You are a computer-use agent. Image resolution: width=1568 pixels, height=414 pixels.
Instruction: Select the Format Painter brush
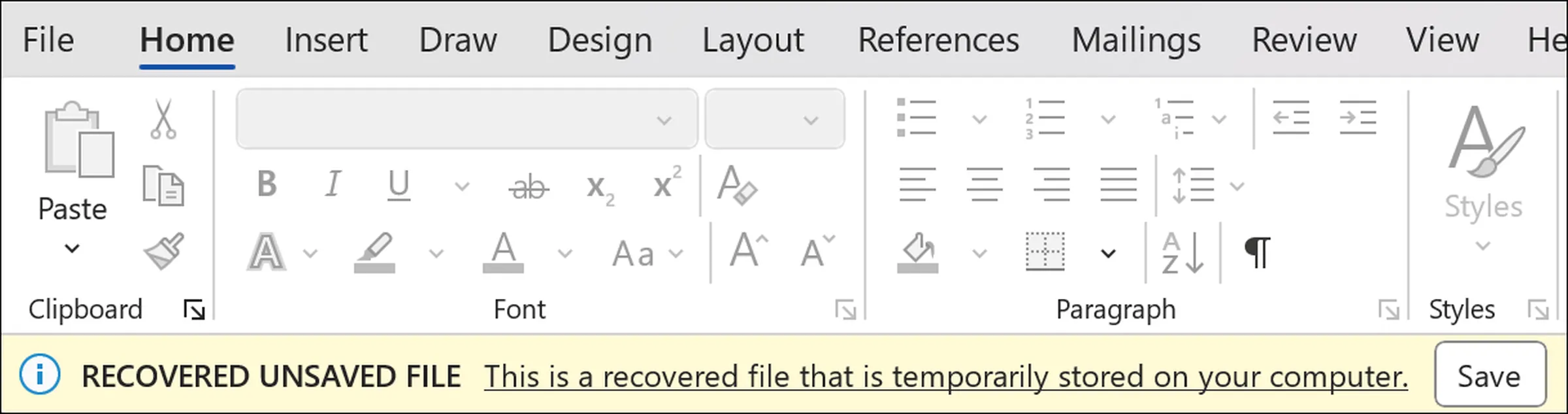coord(164,251)
